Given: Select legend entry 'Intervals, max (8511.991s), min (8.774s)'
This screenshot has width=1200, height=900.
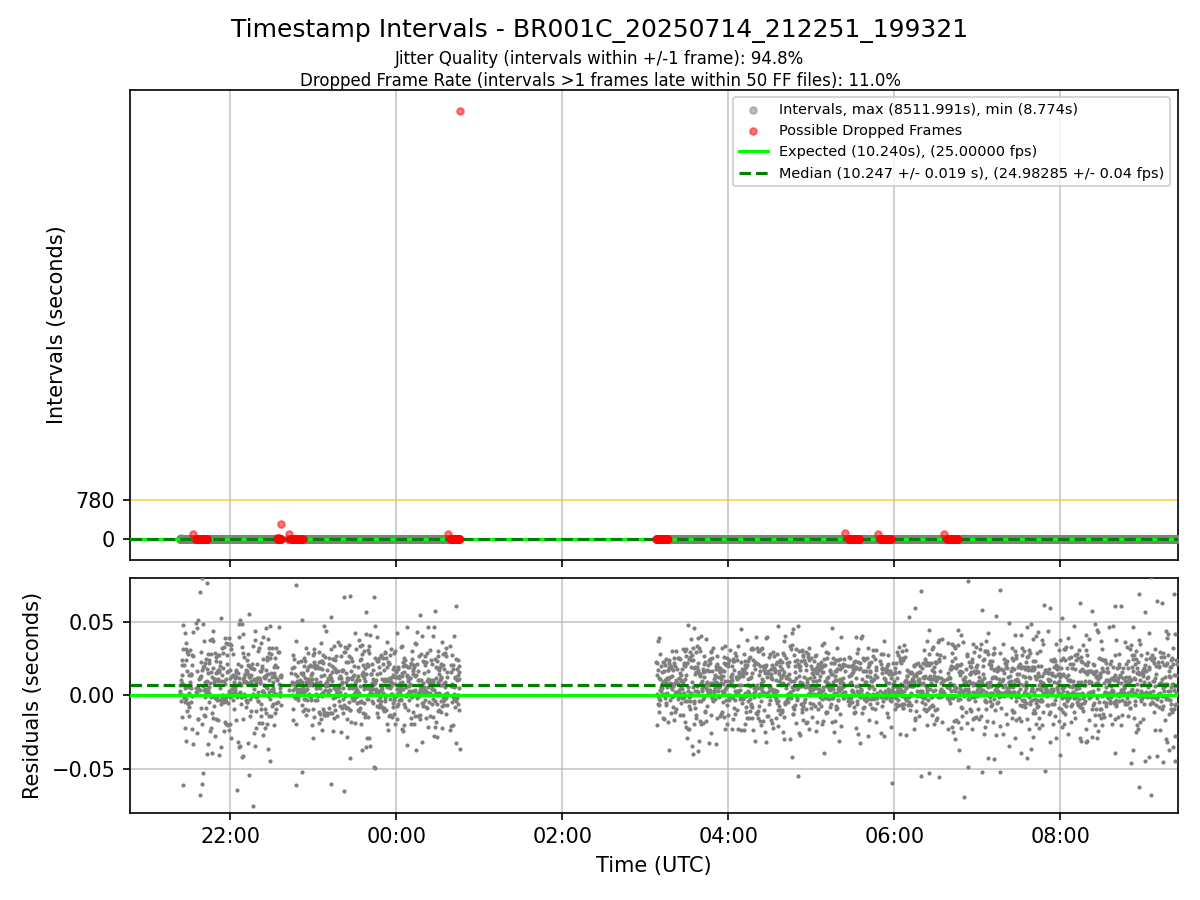Looking at the screenshot, I should coord(928,109).
